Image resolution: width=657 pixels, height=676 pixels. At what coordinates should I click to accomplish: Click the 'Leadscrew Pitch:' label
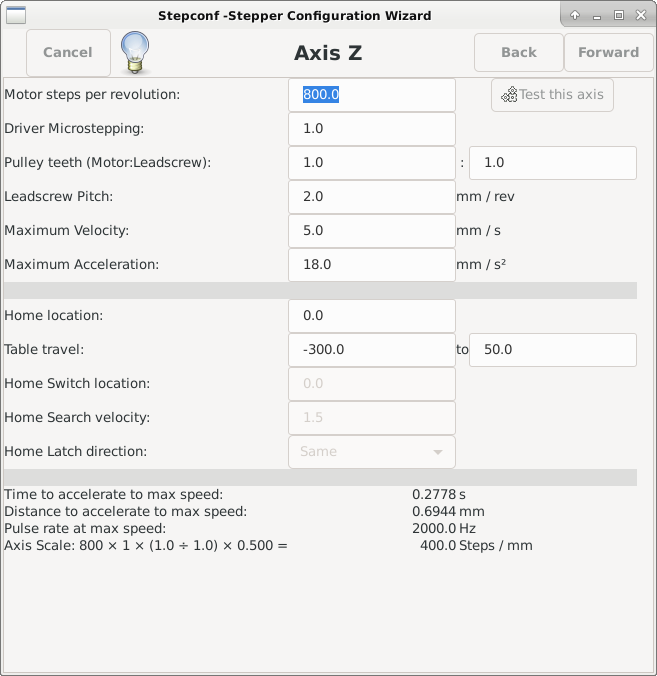click(59, 197)
